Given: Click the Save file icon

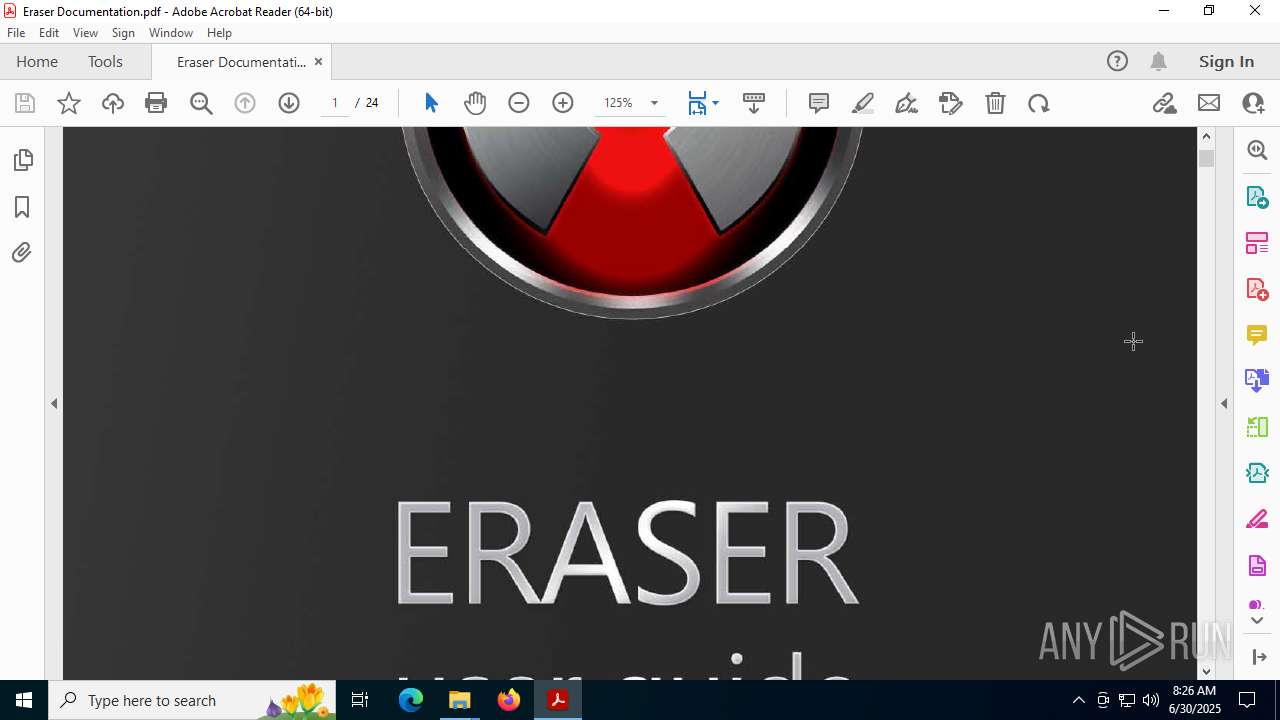Looking at the screenshot, I should coord(25,103).
